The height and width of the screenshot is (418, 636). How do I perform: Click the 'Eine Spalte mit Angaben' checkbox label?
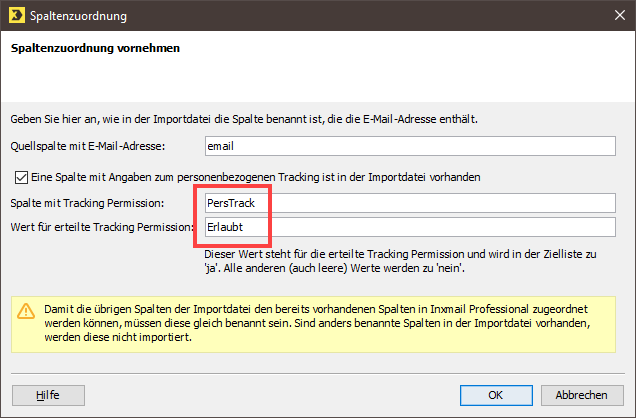(256, 177)
